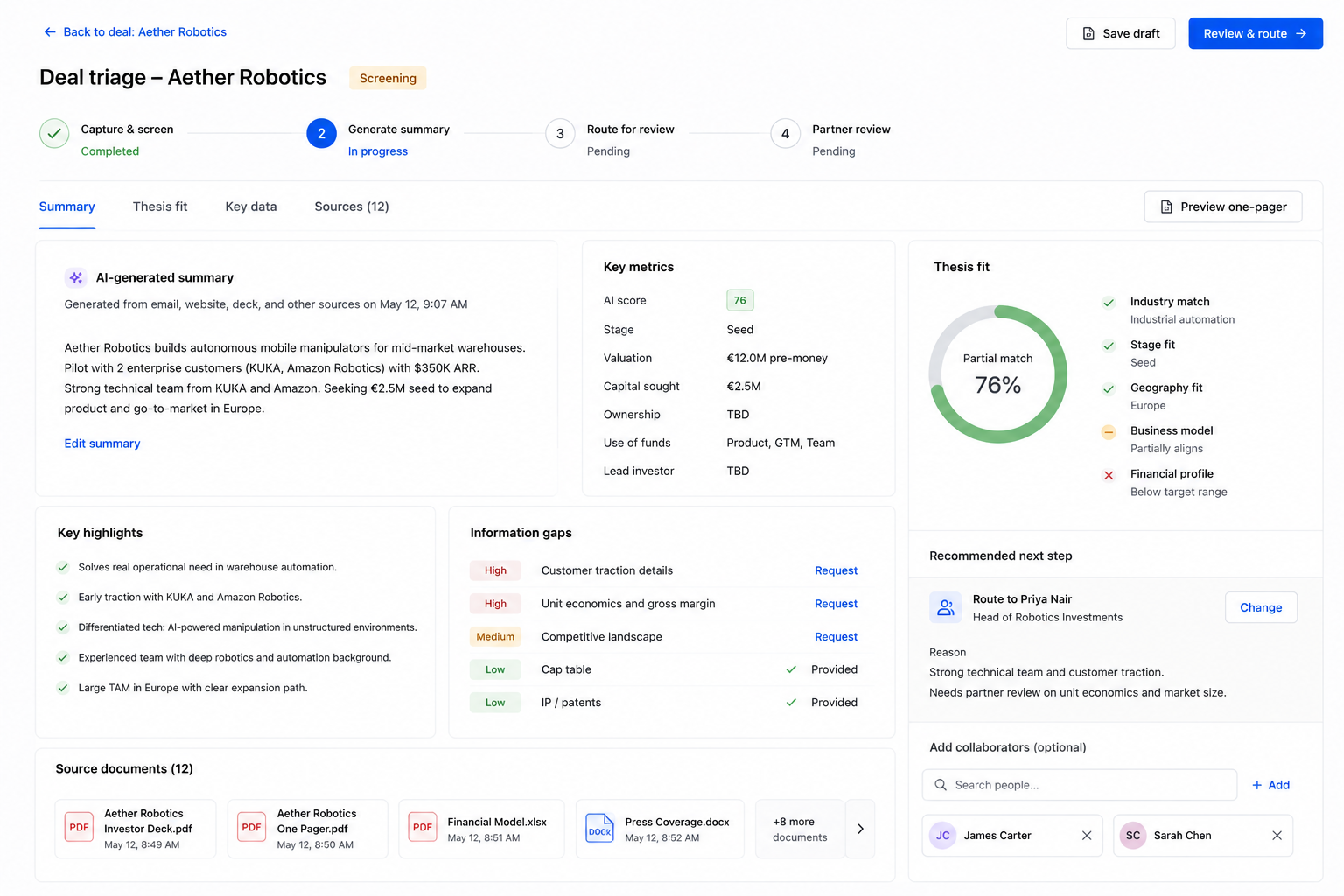1344x896 pixels.
Task: Click the green check for Geography fit
Action: coord(1109,388)
